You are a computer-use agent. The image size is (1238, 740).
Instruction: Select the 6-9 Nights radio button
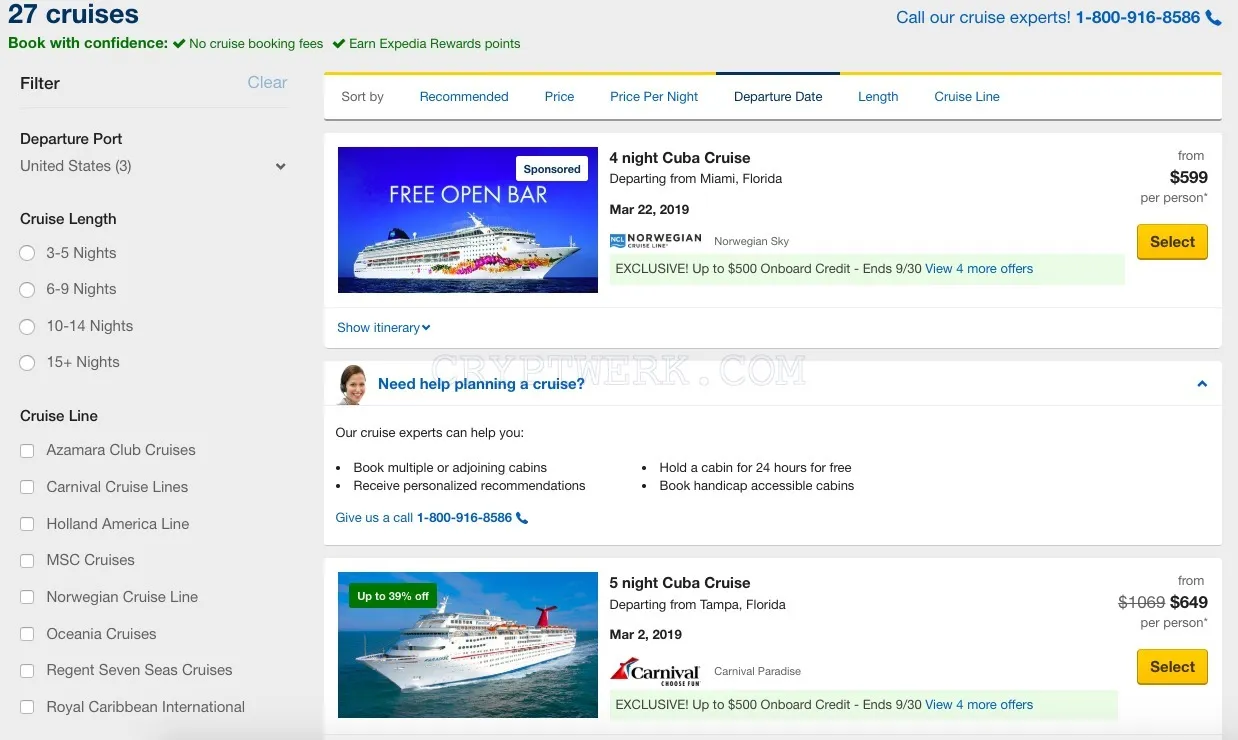28,290
